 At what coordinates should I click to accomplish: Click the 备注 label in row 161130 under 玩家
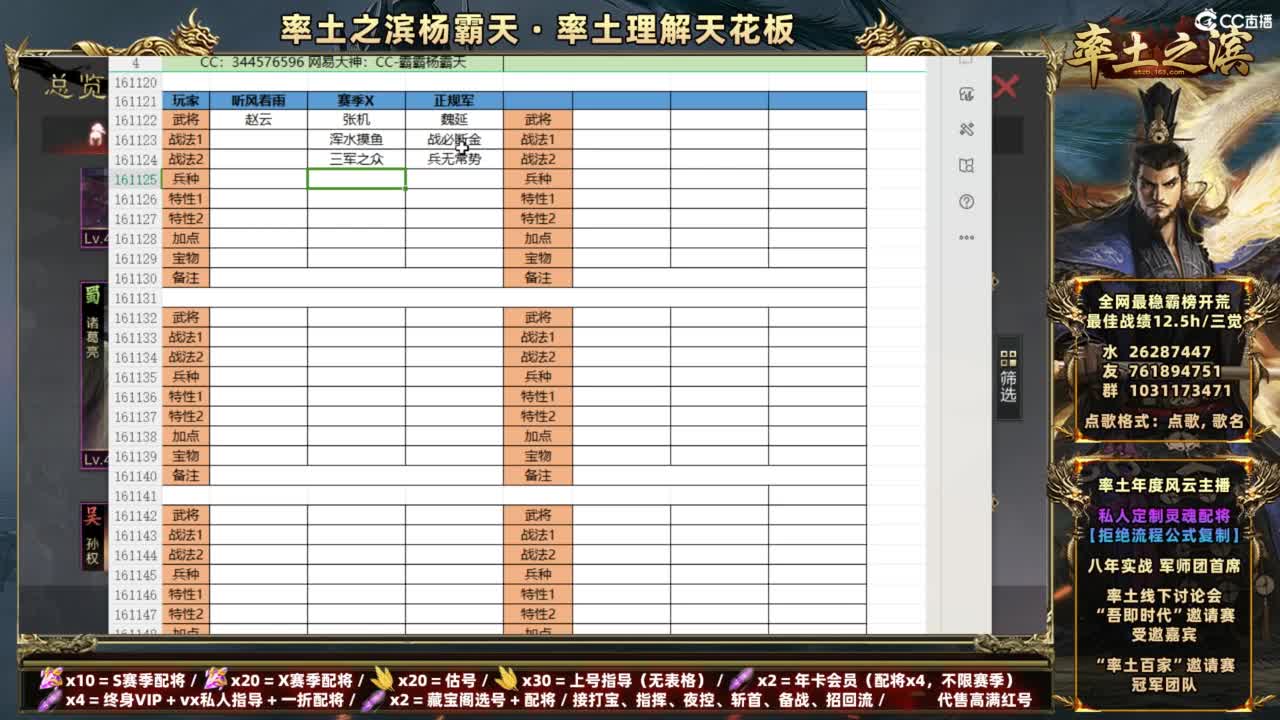coord(186,278)
